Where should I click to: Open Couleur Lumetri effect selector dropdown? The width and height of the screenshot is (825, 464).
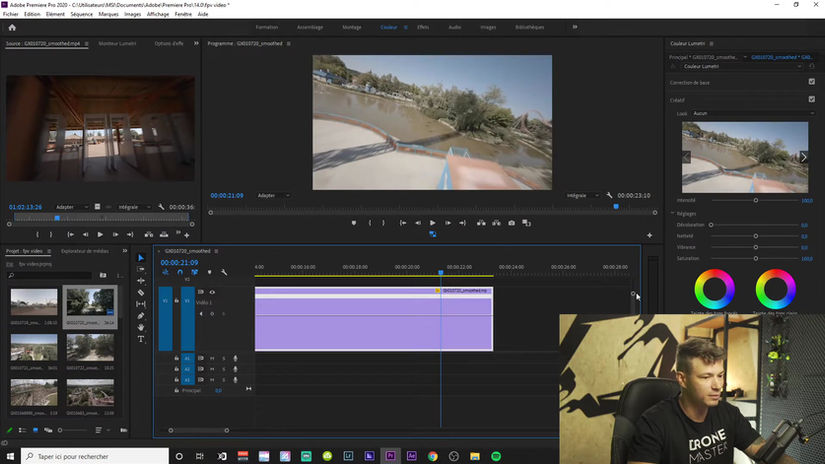tap(742, 66)
